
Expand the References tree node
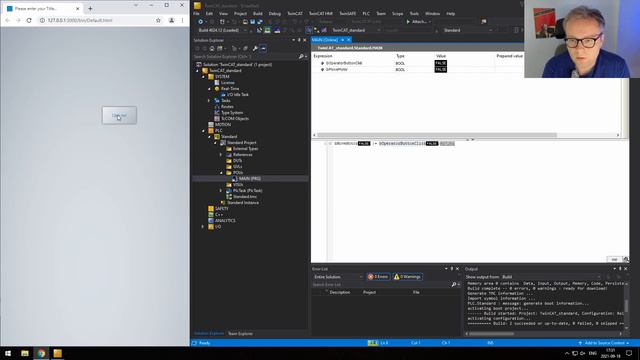click(x=221, y=155)
